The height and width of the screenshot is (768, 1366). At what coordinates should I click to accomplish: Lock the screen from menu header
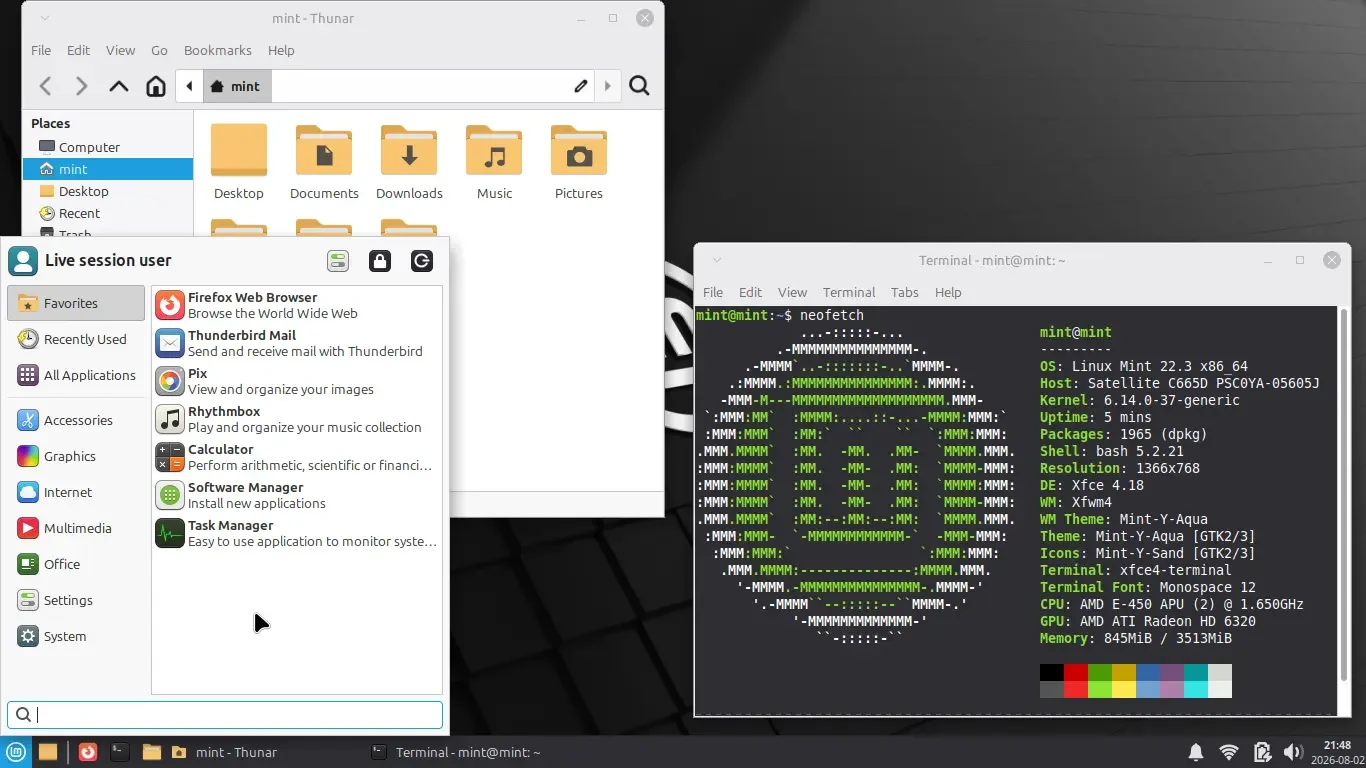tap(380, 261)
